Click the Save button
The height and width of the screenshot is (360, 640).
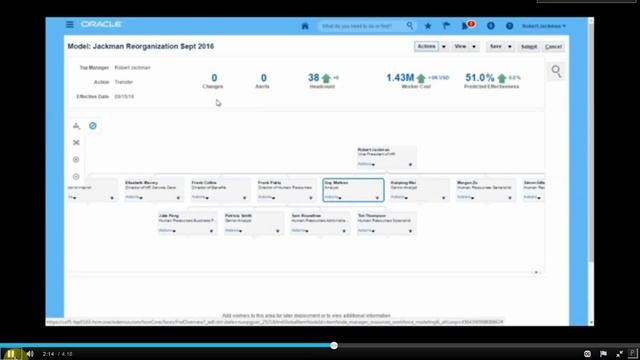pos(496,47)
